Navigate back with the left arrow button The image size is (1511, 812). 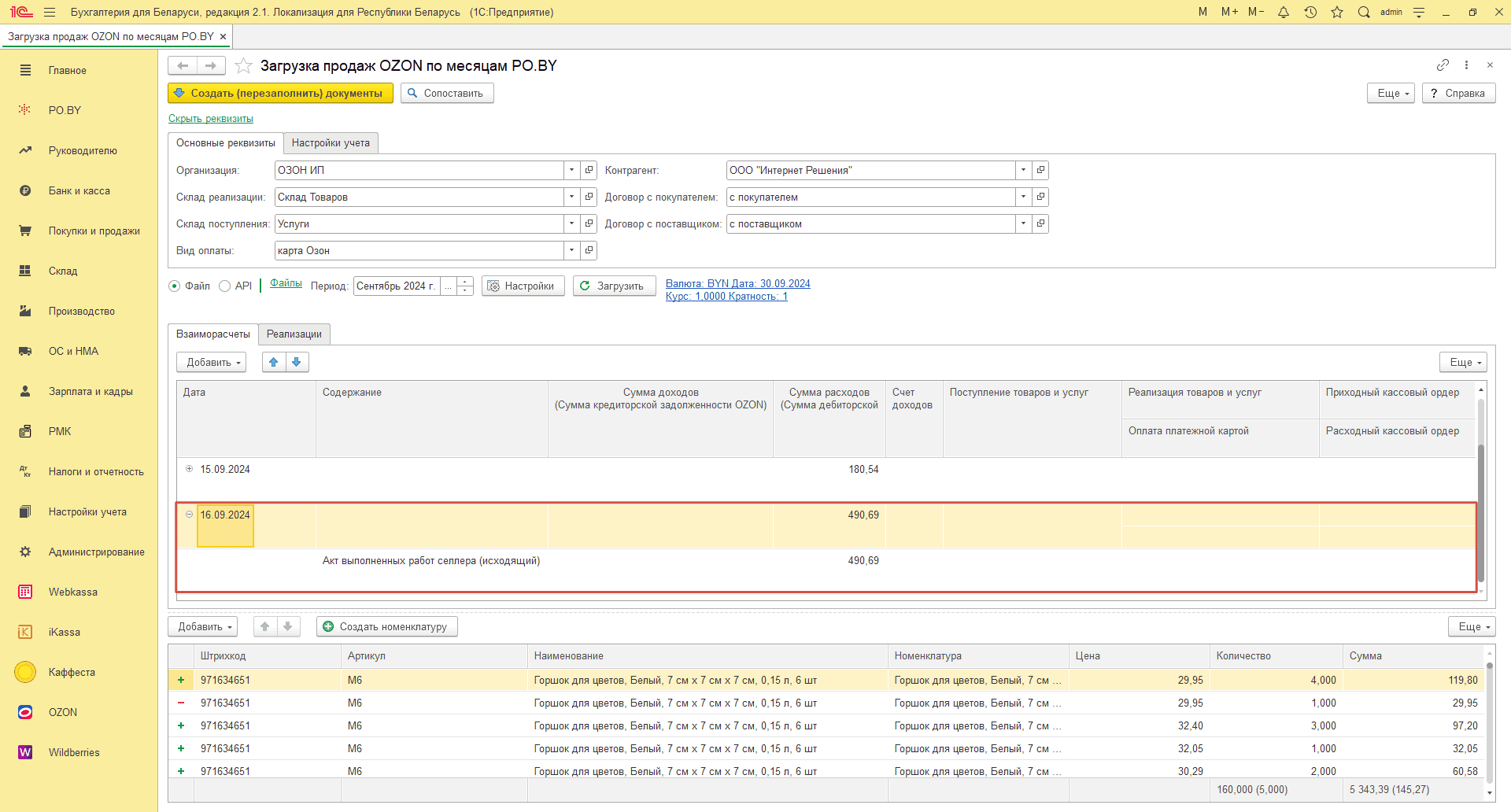point(183,65)
